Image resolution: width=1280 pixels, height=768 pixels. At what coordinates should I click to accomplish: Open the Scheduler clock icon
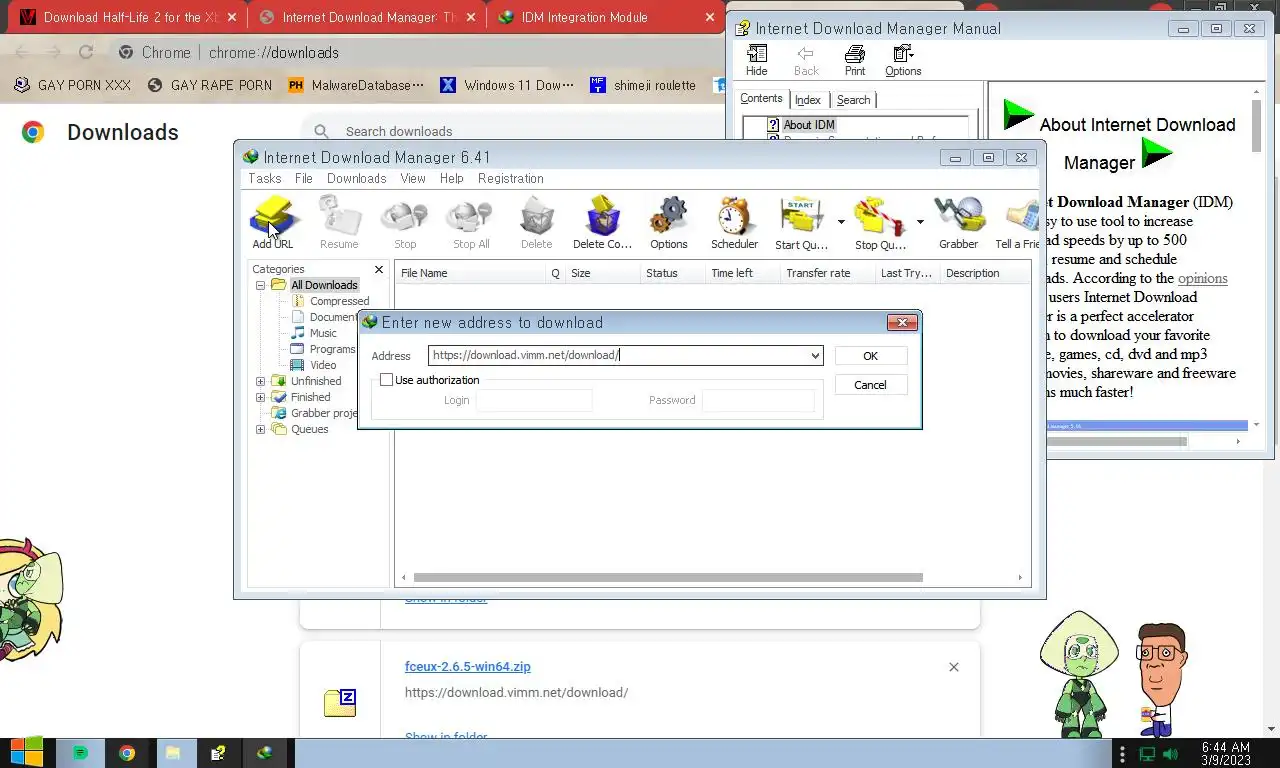pyautogui.click(x=734, y=222)
